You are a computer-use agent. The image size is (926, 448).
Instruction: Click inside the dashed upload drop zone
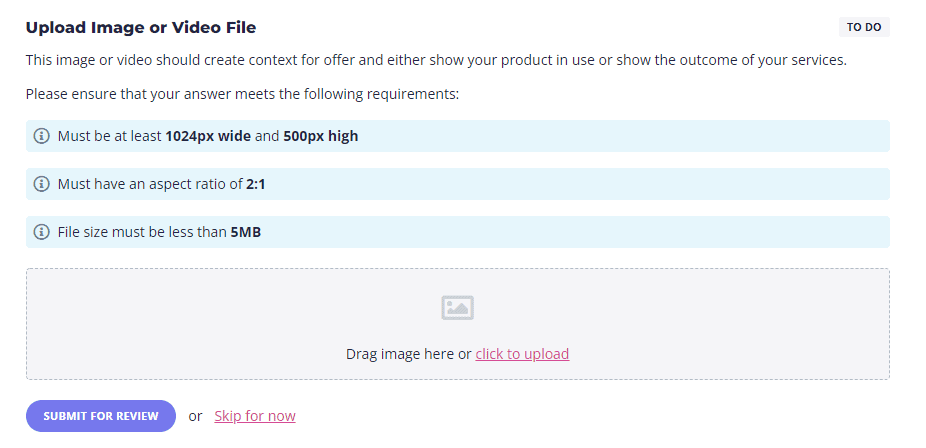coord(458,324)
